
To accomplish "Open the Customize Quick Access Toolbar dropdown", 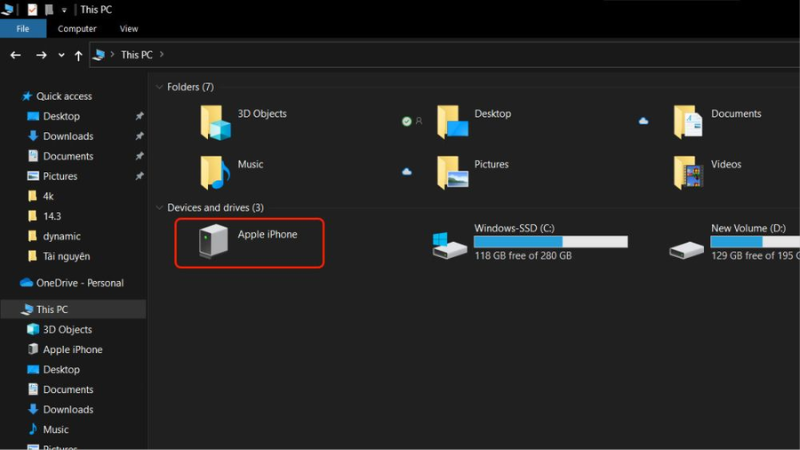I will click(x=64, y=10).
